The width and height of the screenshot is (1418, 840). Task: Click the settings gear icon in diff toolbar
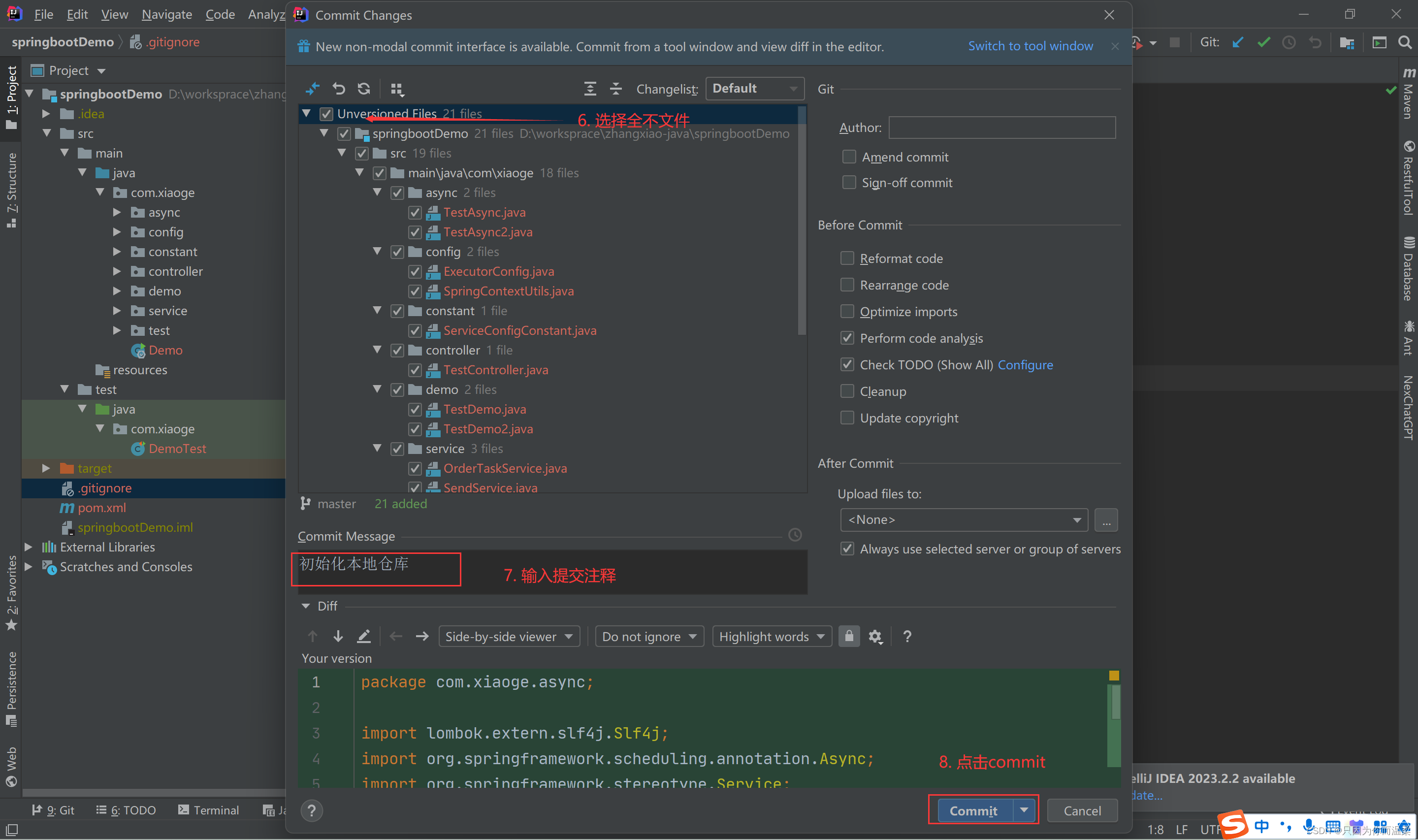875,636
